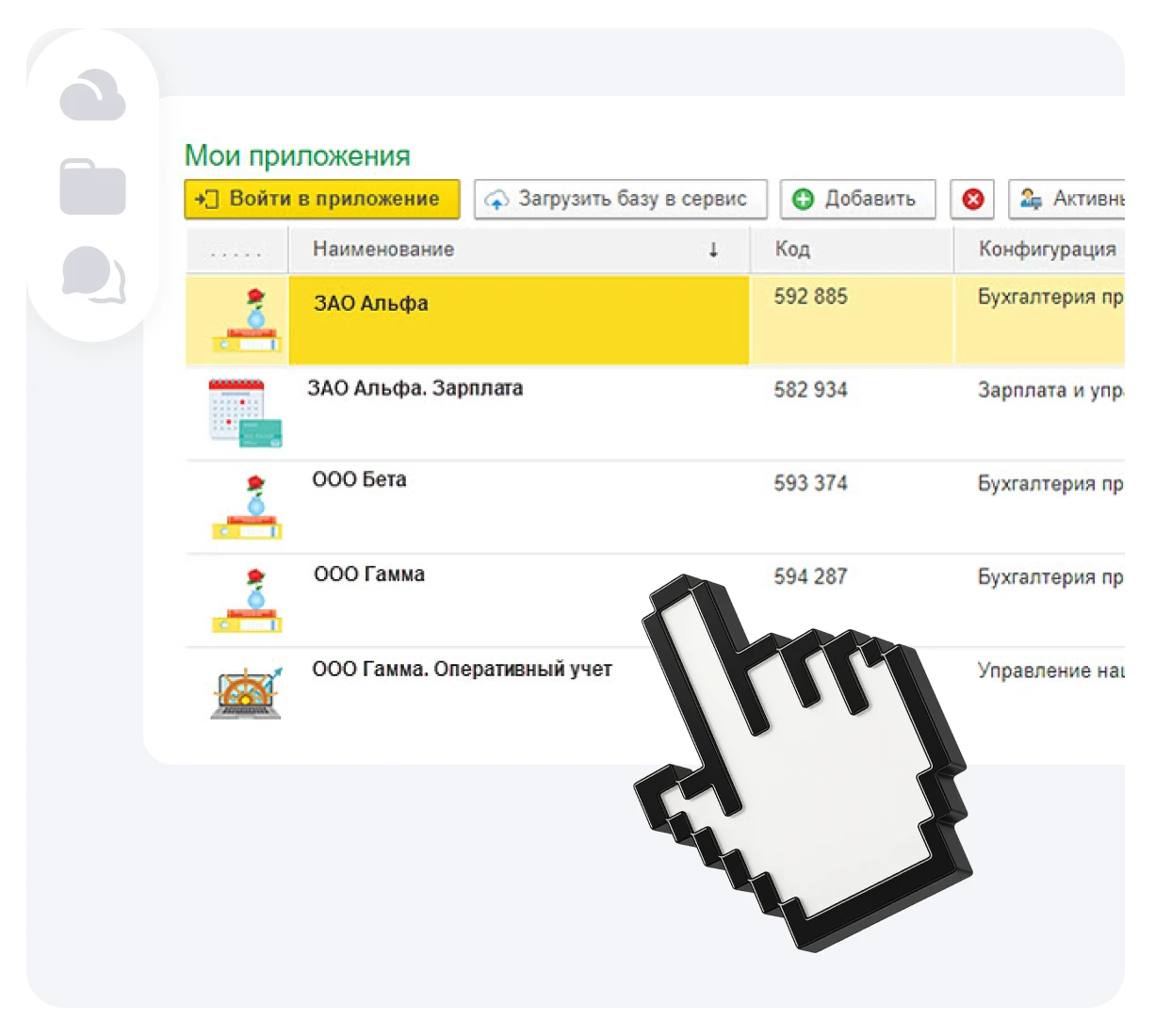Click the red delete X button
Viewport: 1155px width, 1036px height.
(x=972, y=200)
